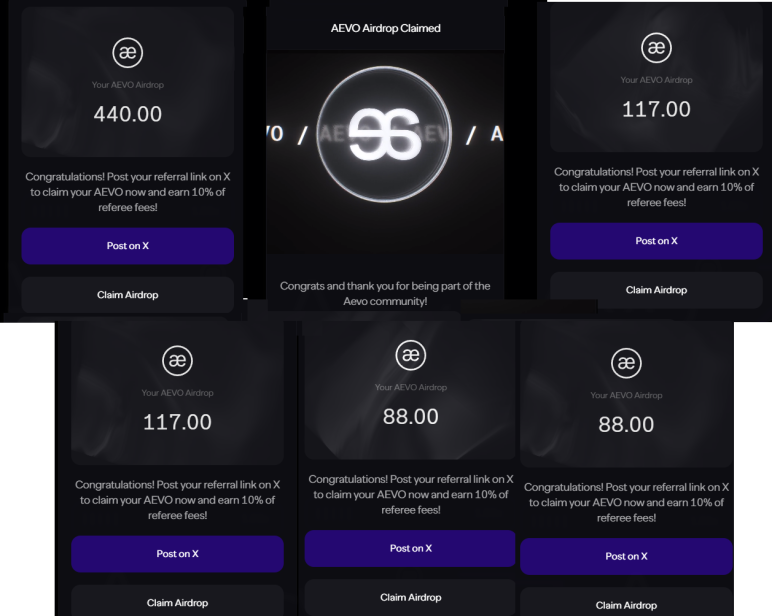
Task: Post on X for the 440.00 airdrop
Action: (128, 246)
